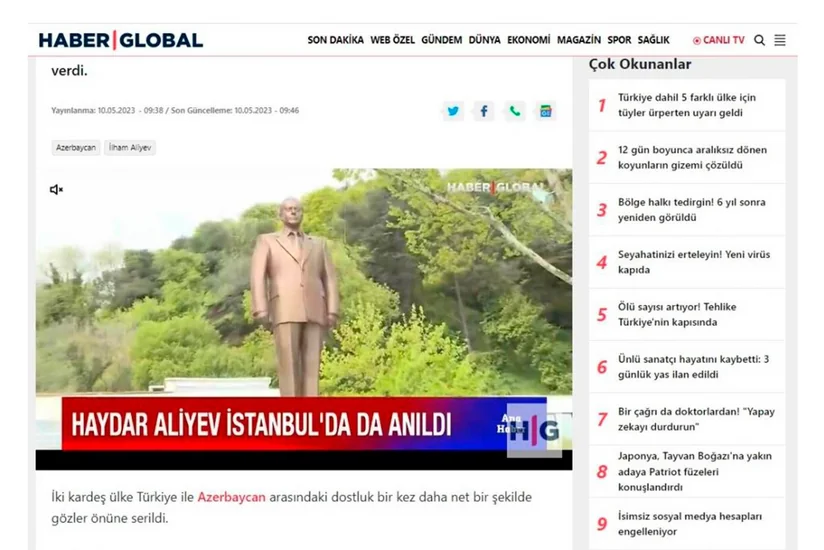Viewport: 824px width, 550px height.
Task: Open MAGAZİN menu item
Action: pyautogui.click(x=579, y=40)
